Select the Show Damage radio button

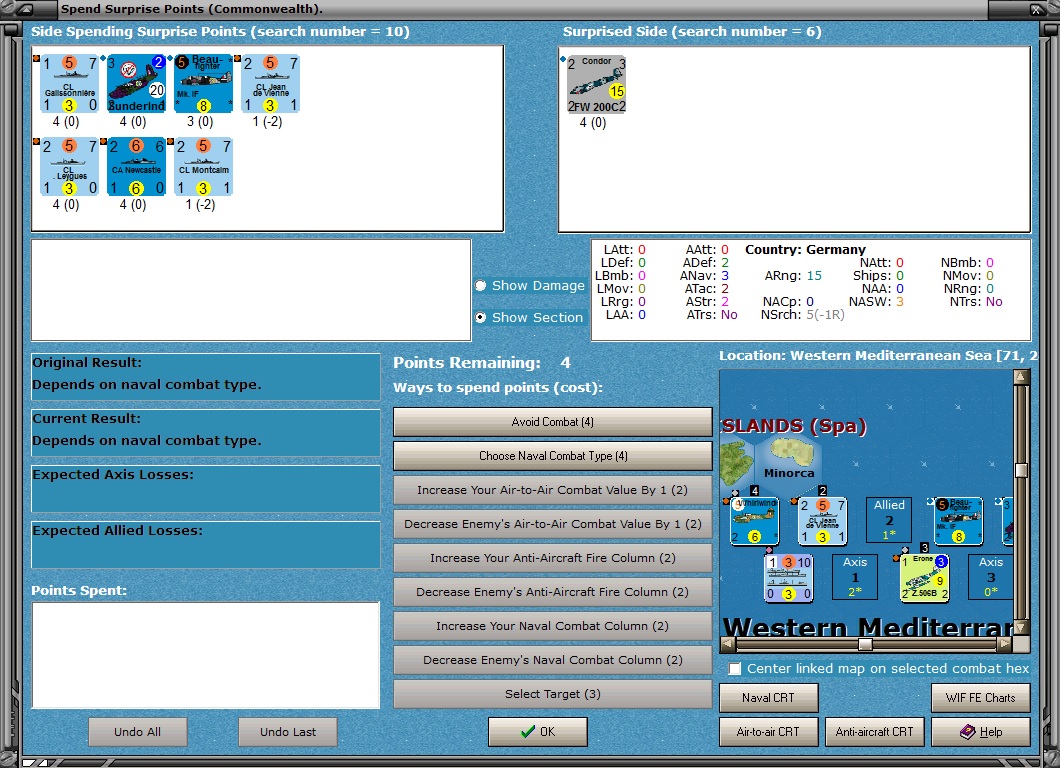(481, 285)
